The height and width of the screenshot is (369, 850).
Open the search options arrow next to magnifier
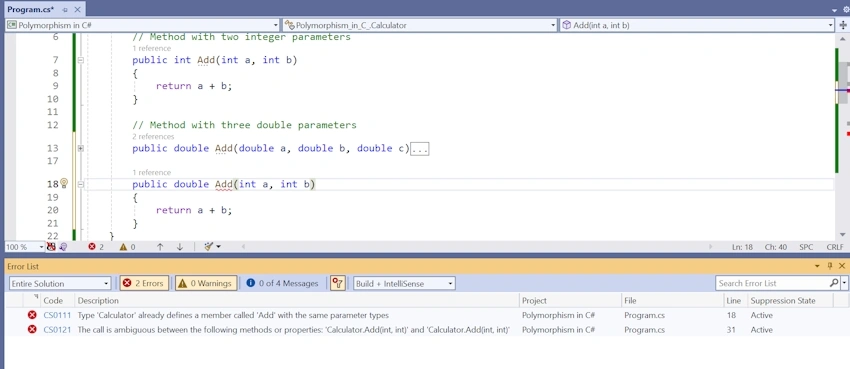pos(844,283)
